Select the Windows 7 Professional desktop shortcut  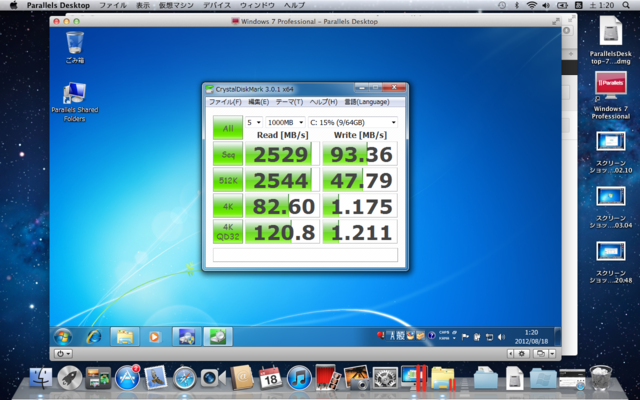pos(611,96)
